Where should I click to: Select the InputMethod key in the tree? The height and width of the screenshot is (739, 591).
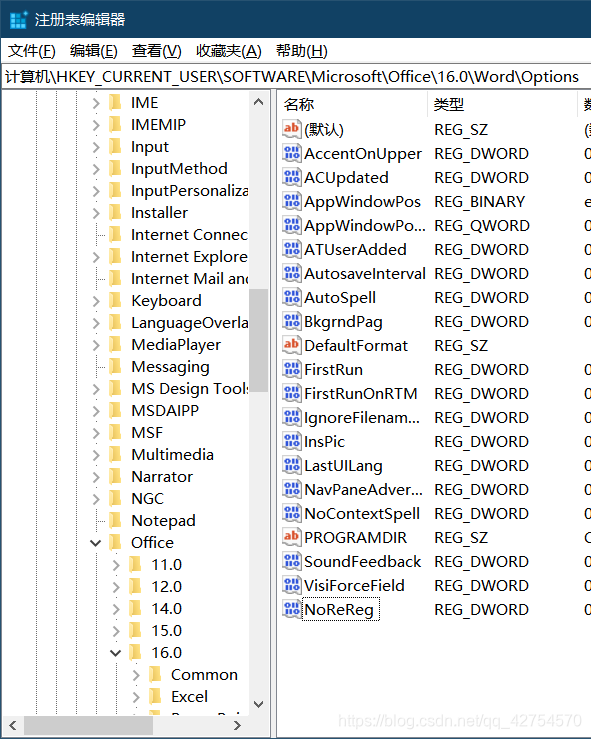179,169
